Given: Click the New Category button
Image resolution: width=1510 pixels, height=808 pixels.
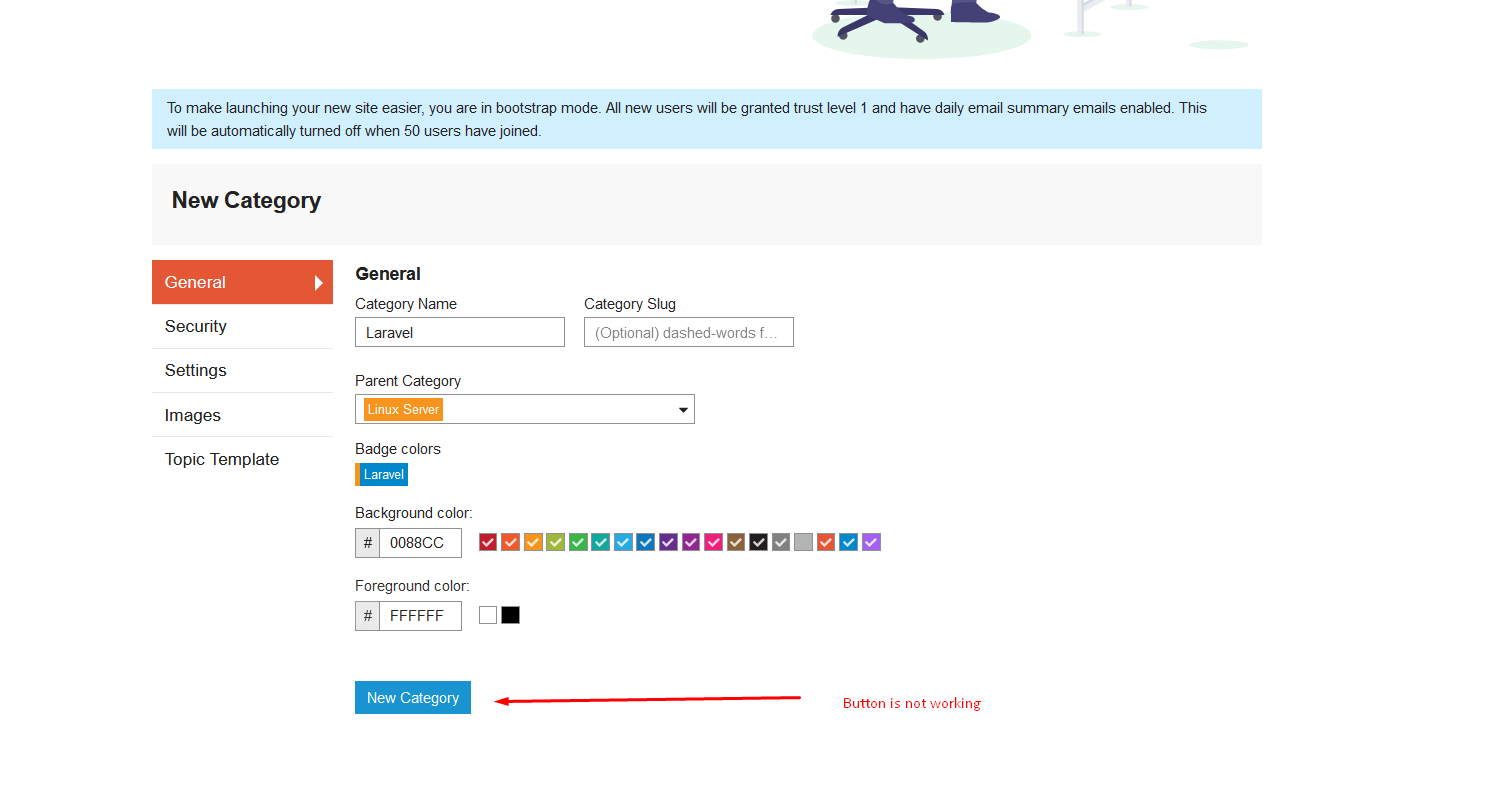Looking at the screenshot, I should coord(412,698).
